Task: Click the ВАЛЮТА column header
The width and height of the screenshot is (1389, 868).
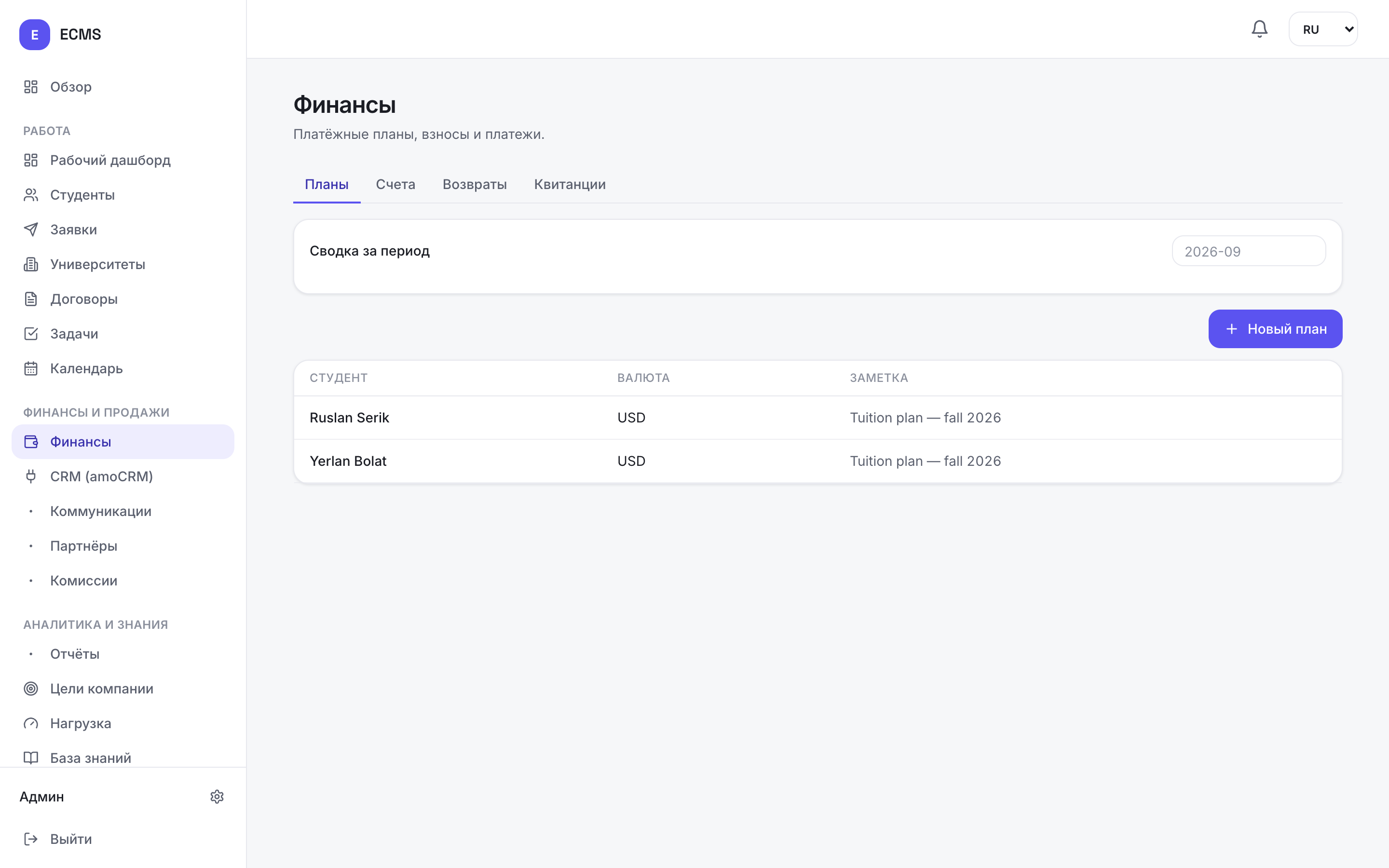Action: coord(643,378)
